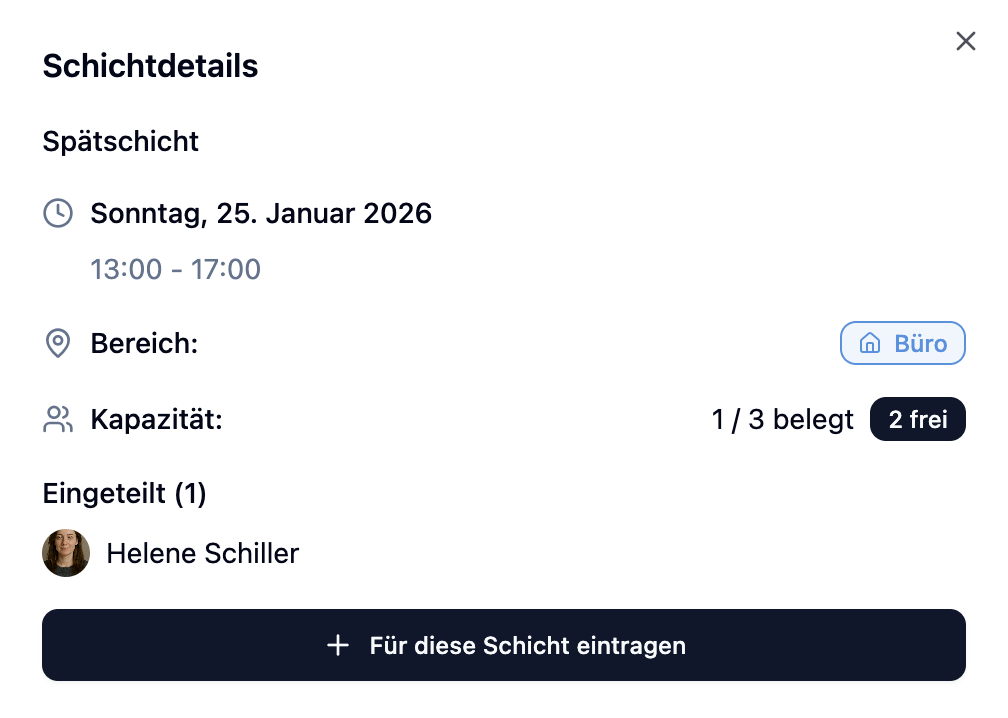
Task: Click the time range 13:00 - 17:00
Action: (175, 269)
